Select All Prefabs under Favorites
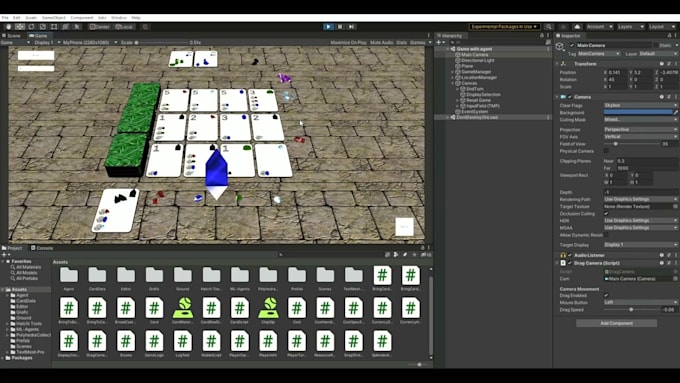Viewport: 680px width, 383px height. click(26, 278)
